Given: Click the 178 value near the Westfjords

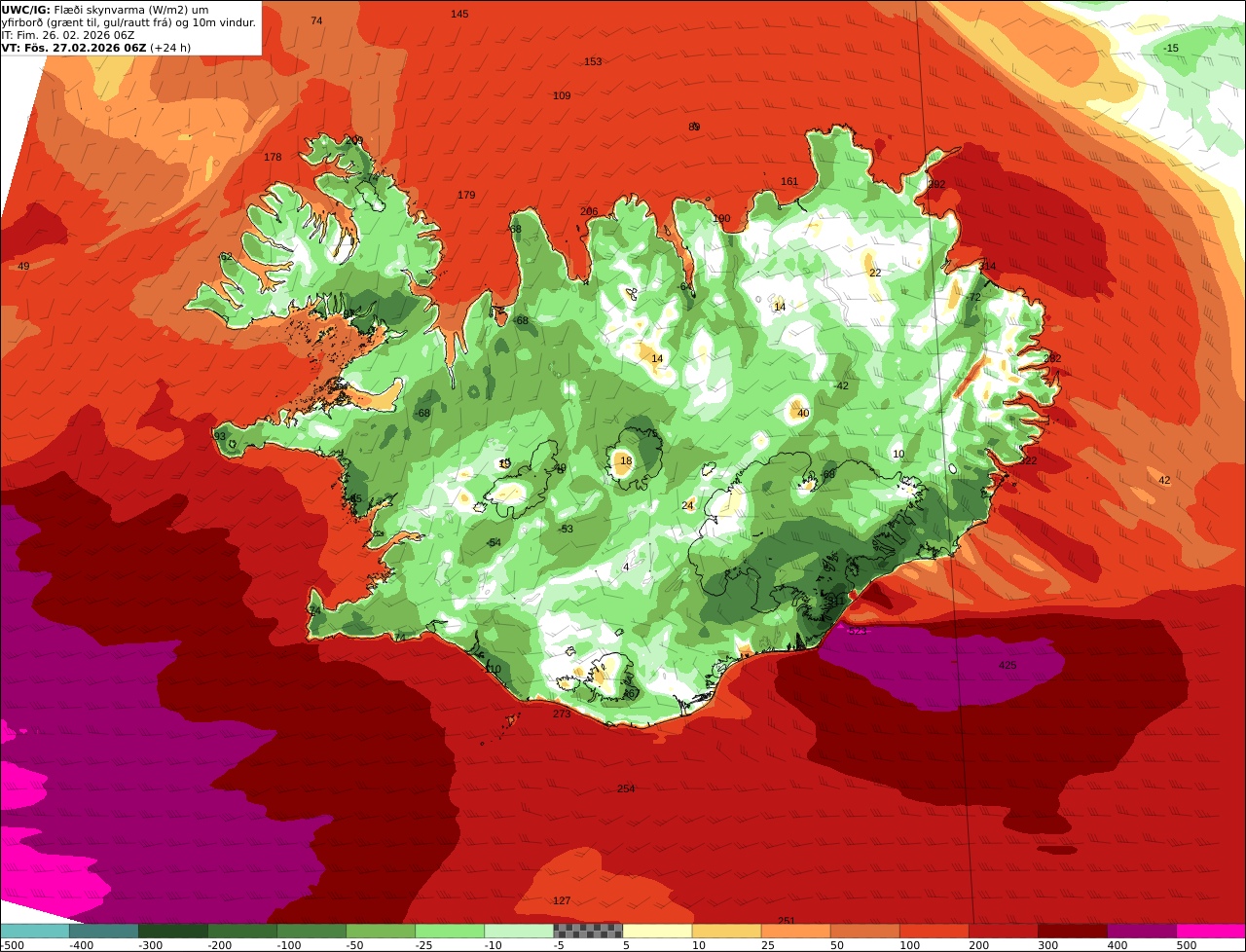Looking at the screenshot, I should pyautogui.click(x=273, y=158).
